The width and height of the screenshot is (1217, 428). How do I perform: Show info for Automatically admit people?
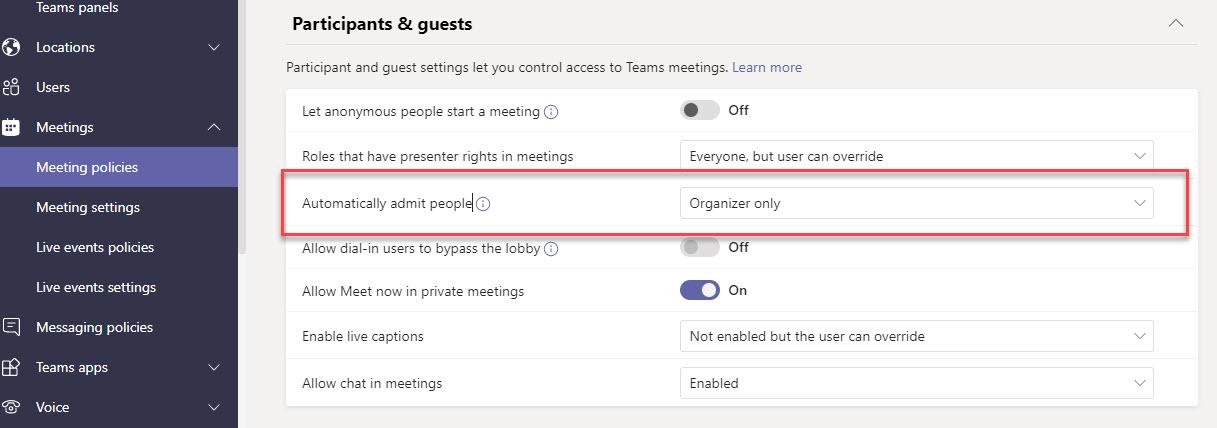pos(483,204)
